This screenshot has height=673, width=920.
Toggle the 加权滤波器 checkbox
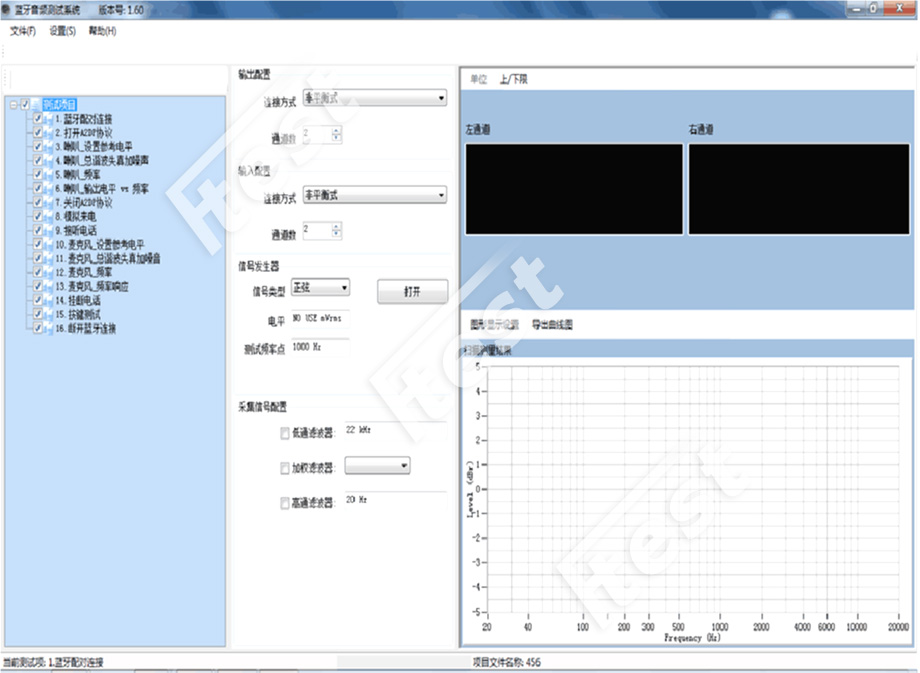(286, 468)
